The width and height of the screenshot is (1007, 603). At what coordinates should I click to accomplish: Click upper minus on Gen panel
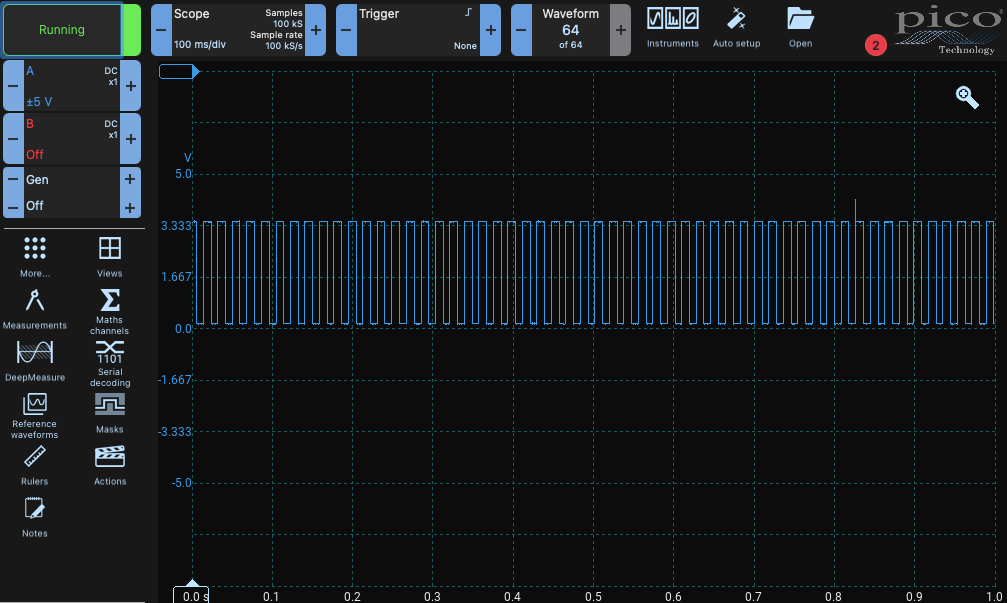tap(13, 179)
